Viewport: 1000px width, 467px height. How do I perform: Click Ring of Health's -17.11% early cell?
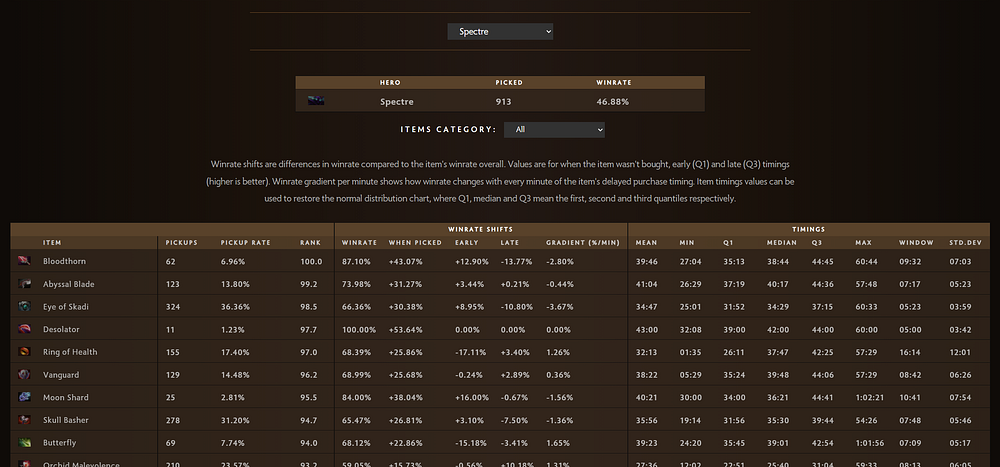click(x=471, y=352)
